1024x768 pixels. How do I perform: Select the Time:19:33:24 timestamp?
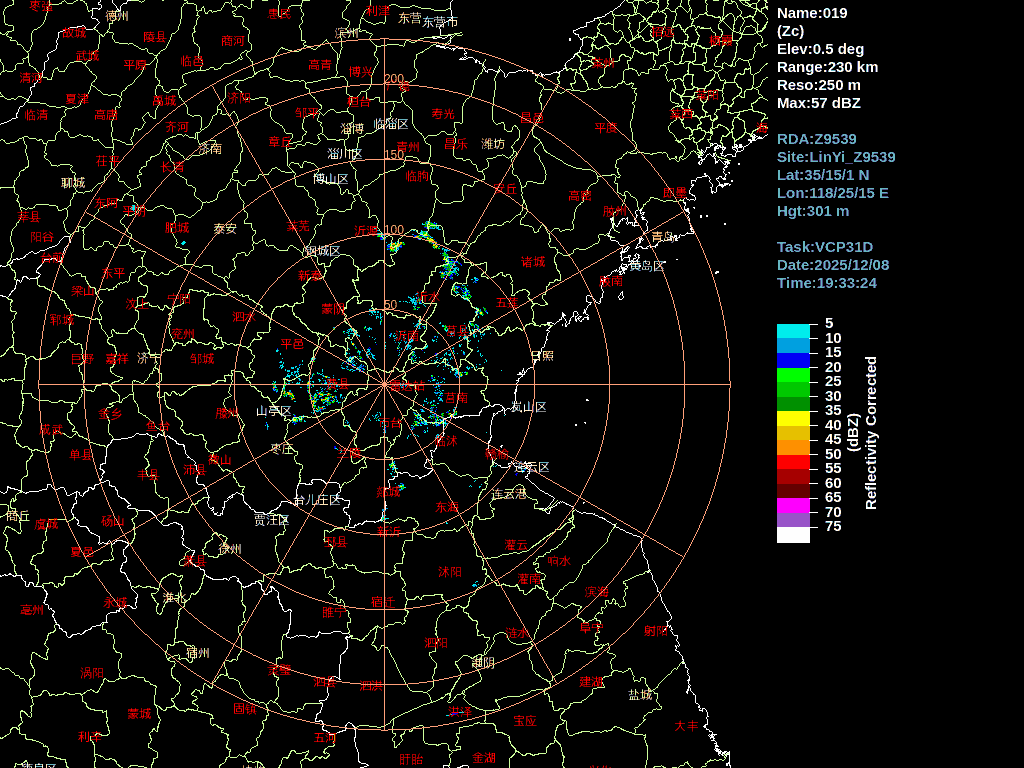click(827, 283)
